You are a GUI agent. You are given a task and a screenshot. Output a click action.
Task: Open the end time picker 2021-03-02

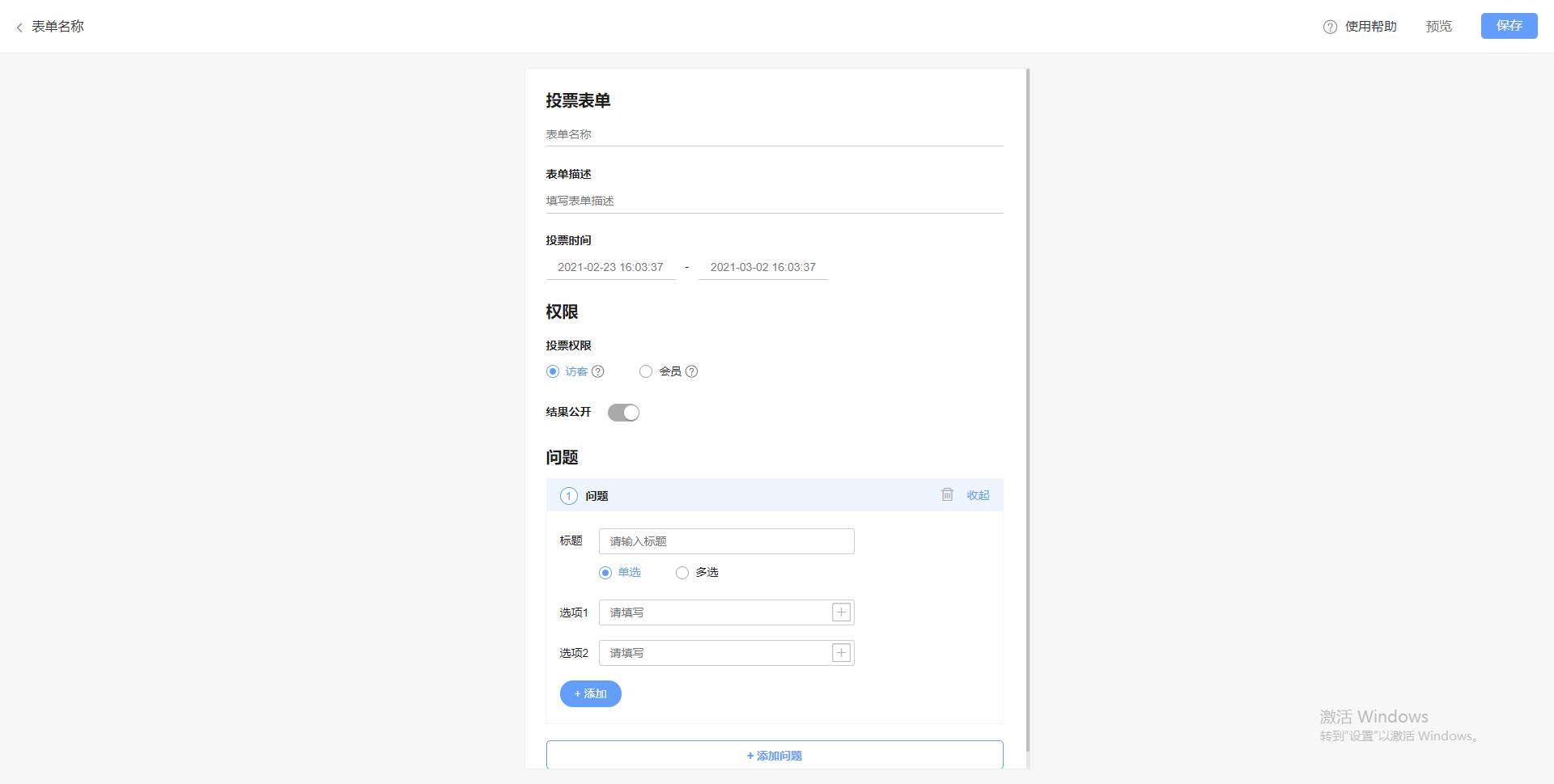[x=763, y=267]
